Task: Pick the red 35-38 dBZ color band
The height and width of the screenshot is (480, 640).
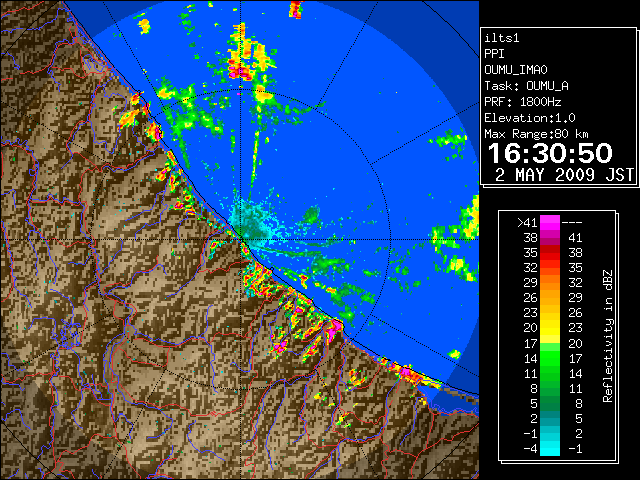Action: (550, 253)
